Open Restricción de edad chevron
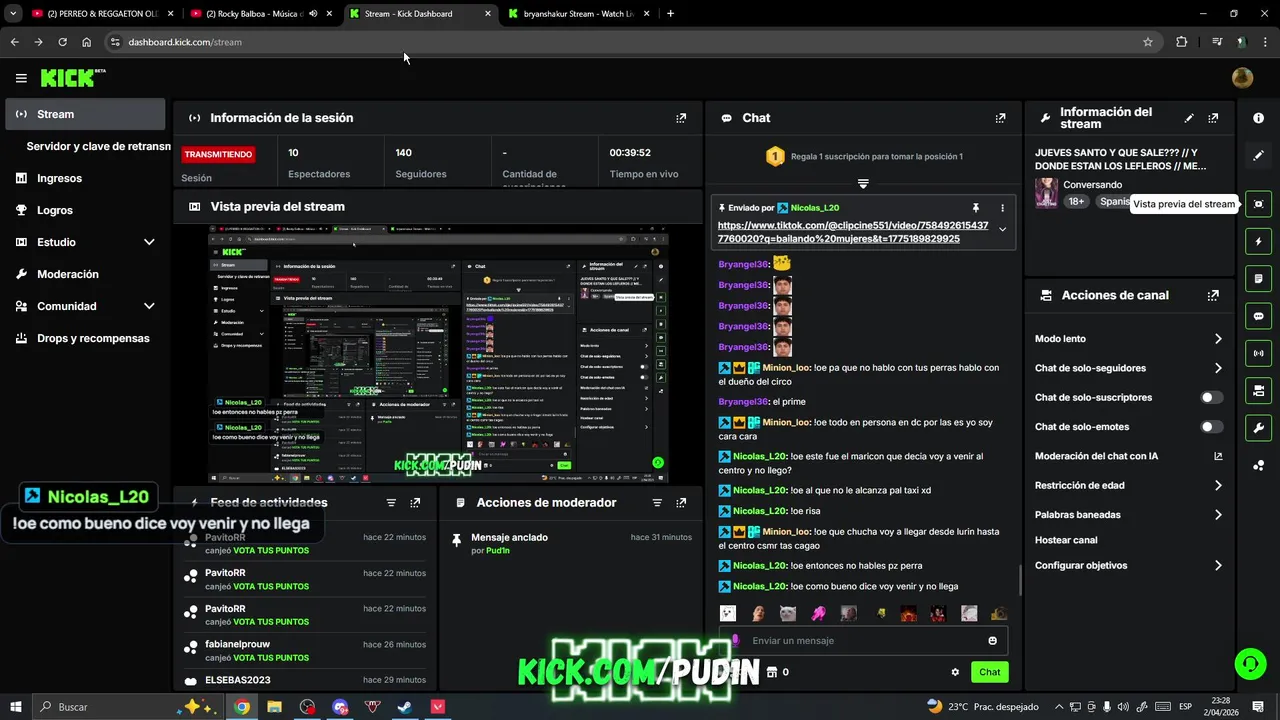The width and height of the screenshot is (1280, 720). [1218, 486]
